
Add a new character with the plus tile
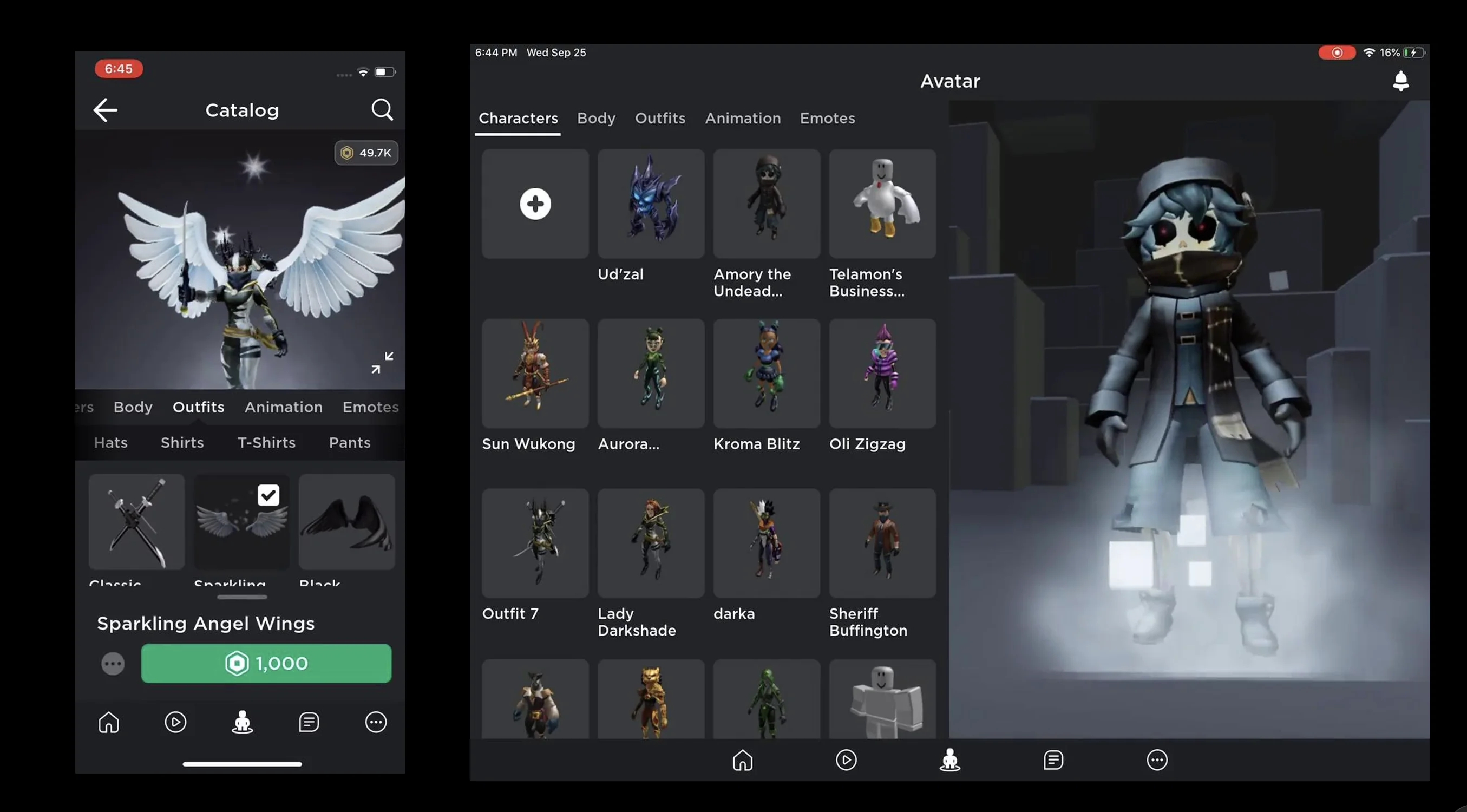[535, 204]
